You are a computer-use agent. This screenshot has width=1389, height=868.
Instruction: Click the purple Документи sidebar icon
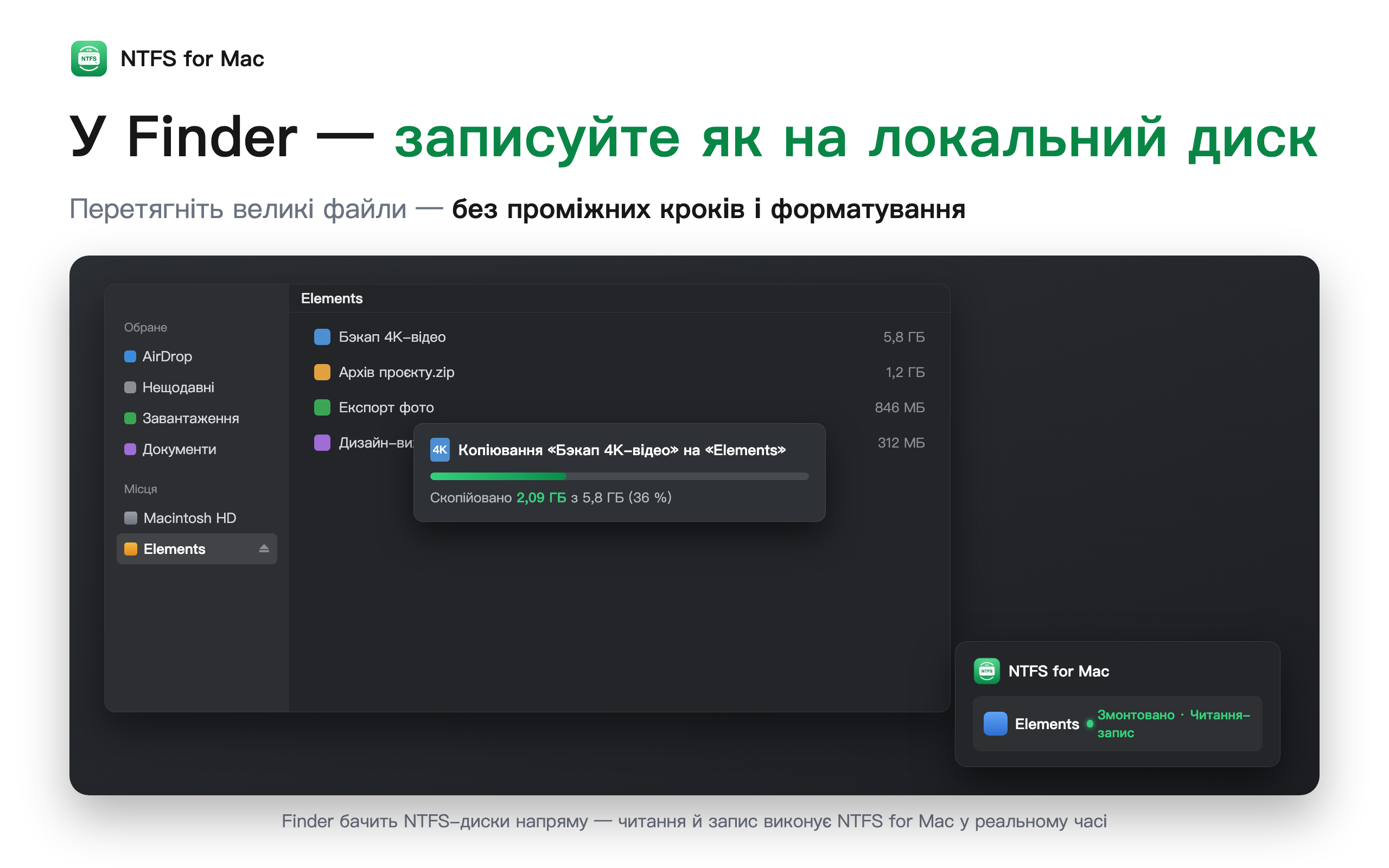point(130,450)
